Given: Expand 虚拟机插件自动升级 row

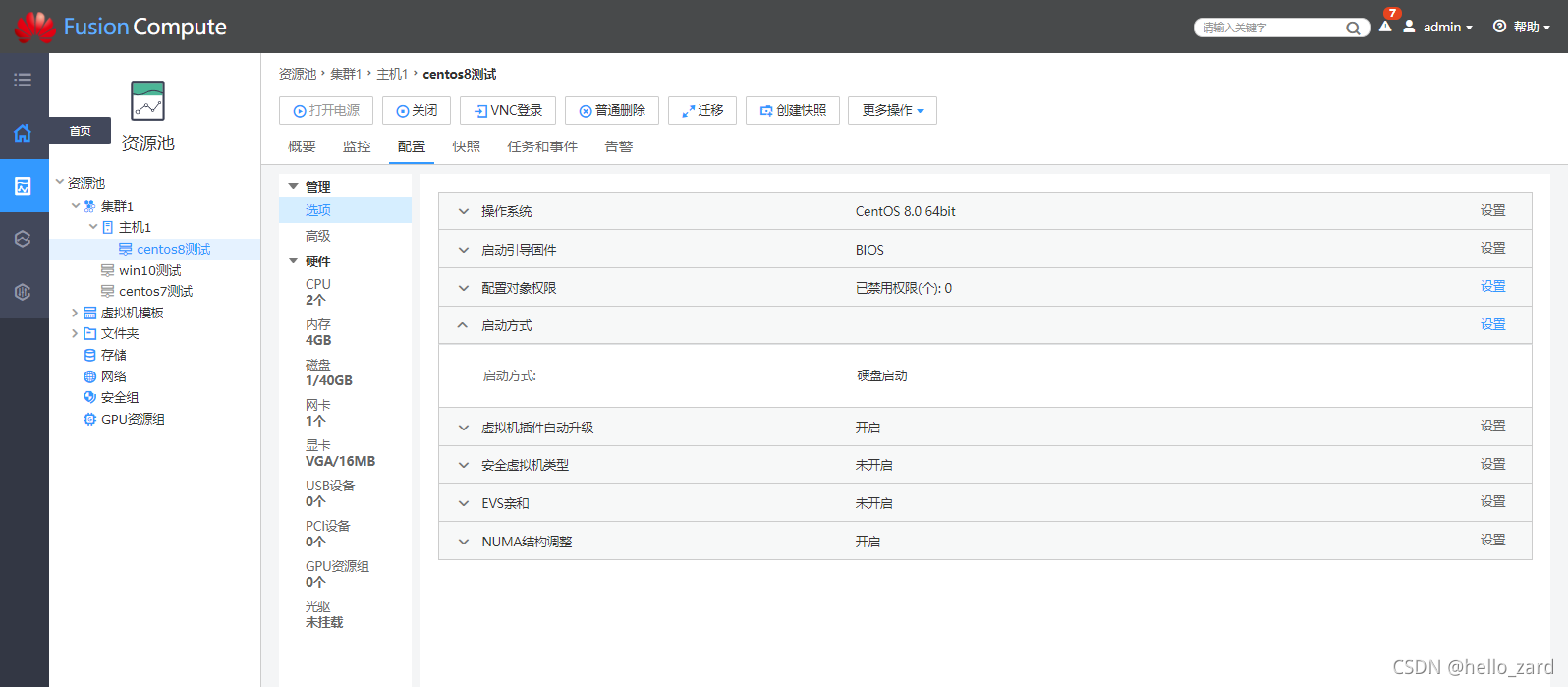Looking at the screenshot, I should click(x=464, y=428).
